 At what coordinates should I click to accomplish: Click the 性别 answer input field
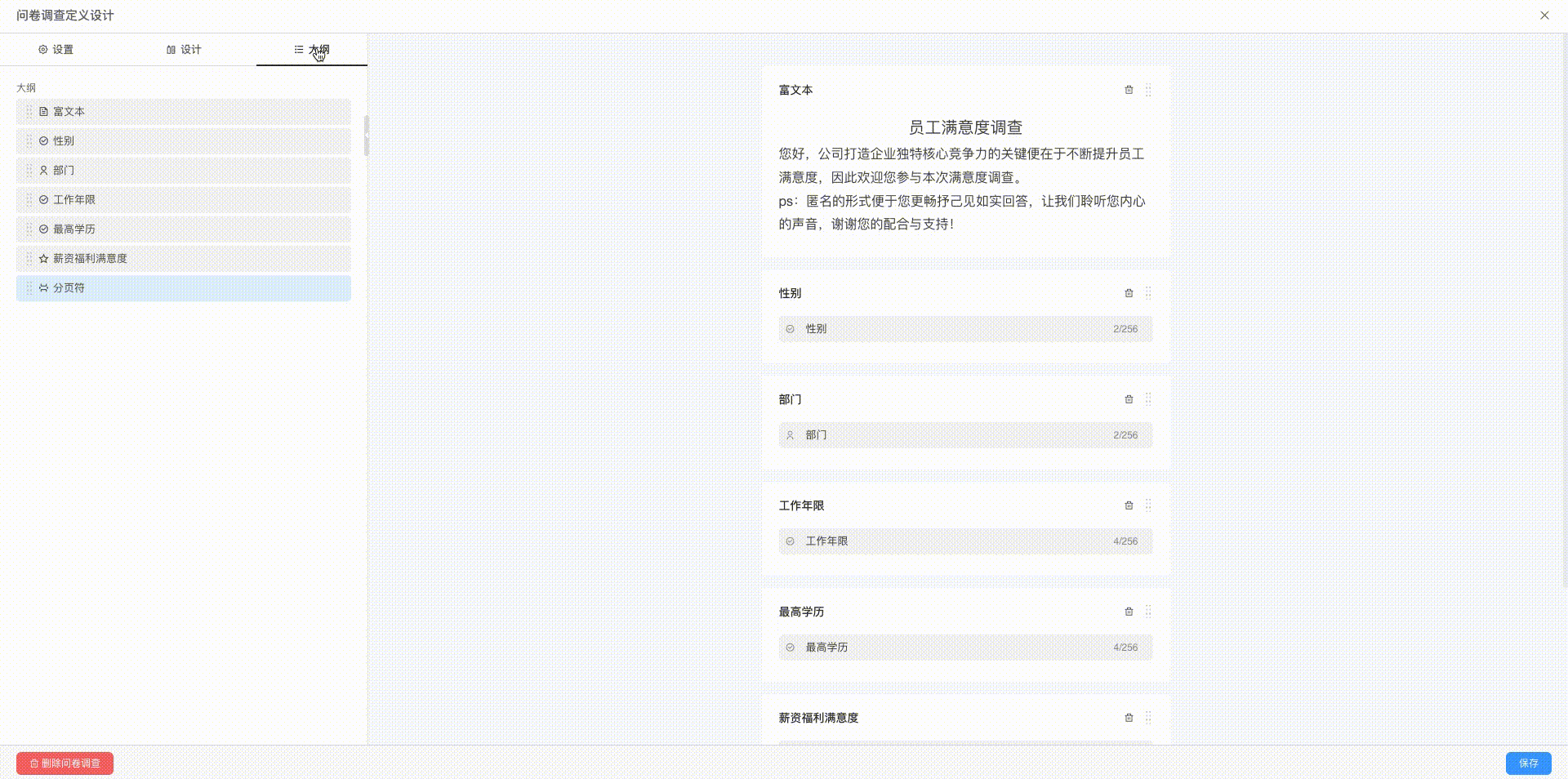(x=964, y=329)
